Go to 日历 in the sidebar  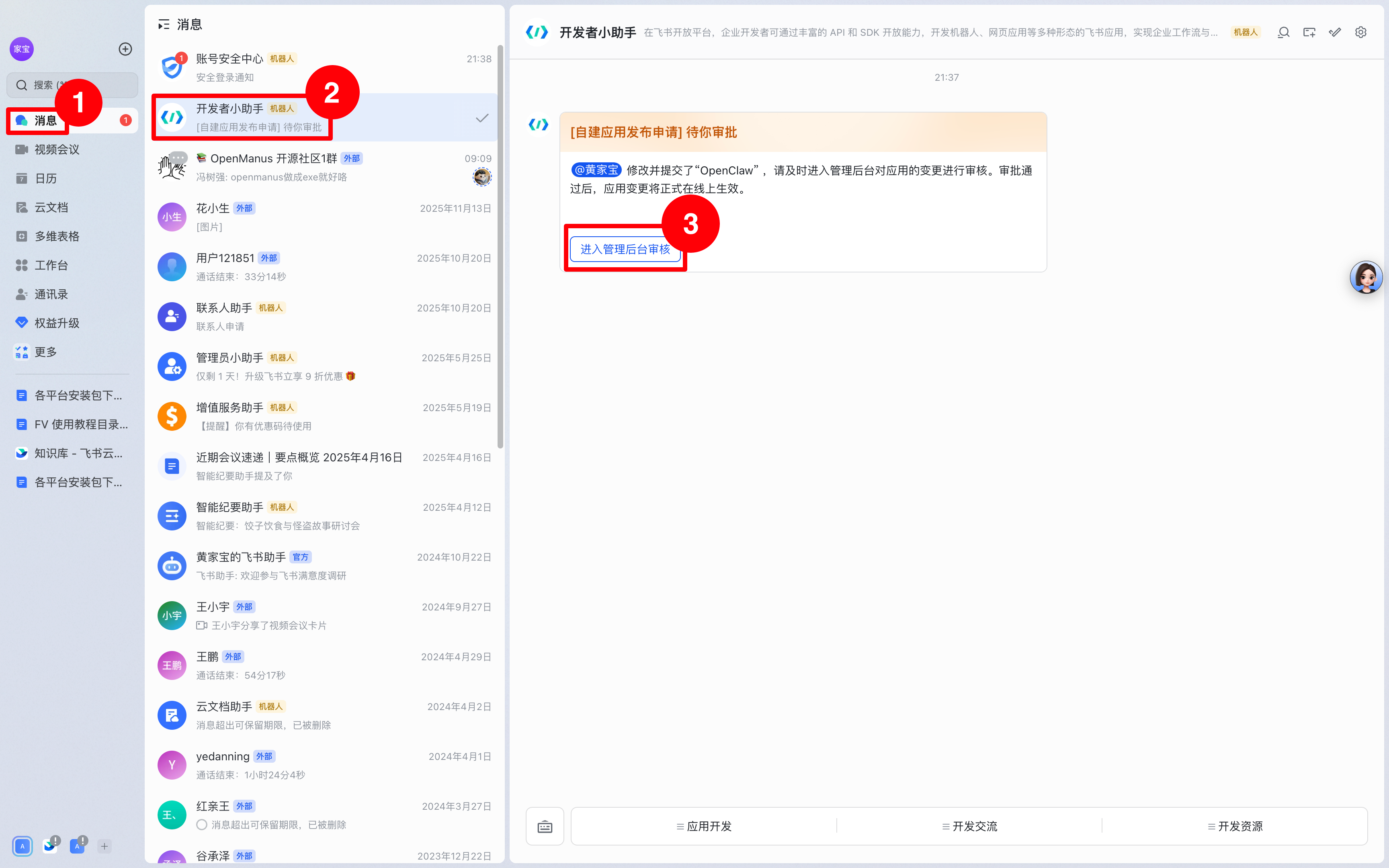coord(72,178)
